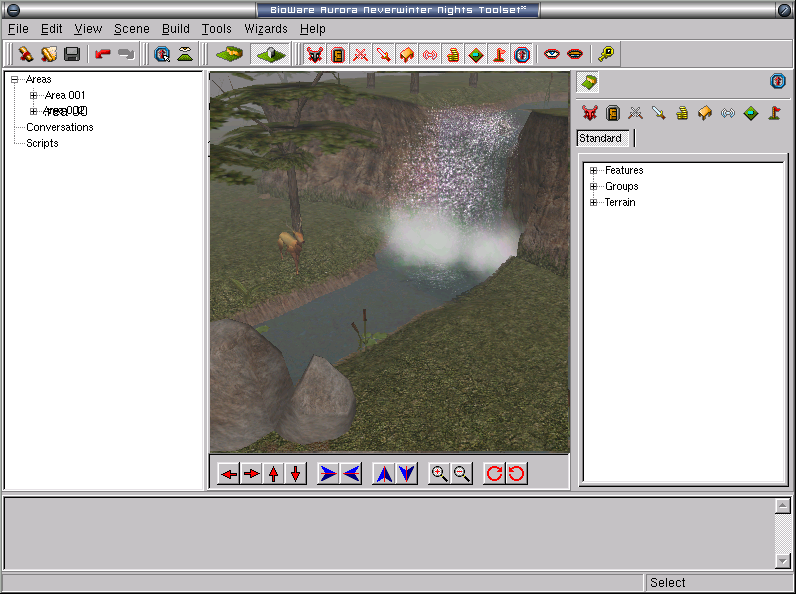The height and width of the screenshot is (594, 796).
Task: Open the Wizards menu
Action: pos(266,29)
